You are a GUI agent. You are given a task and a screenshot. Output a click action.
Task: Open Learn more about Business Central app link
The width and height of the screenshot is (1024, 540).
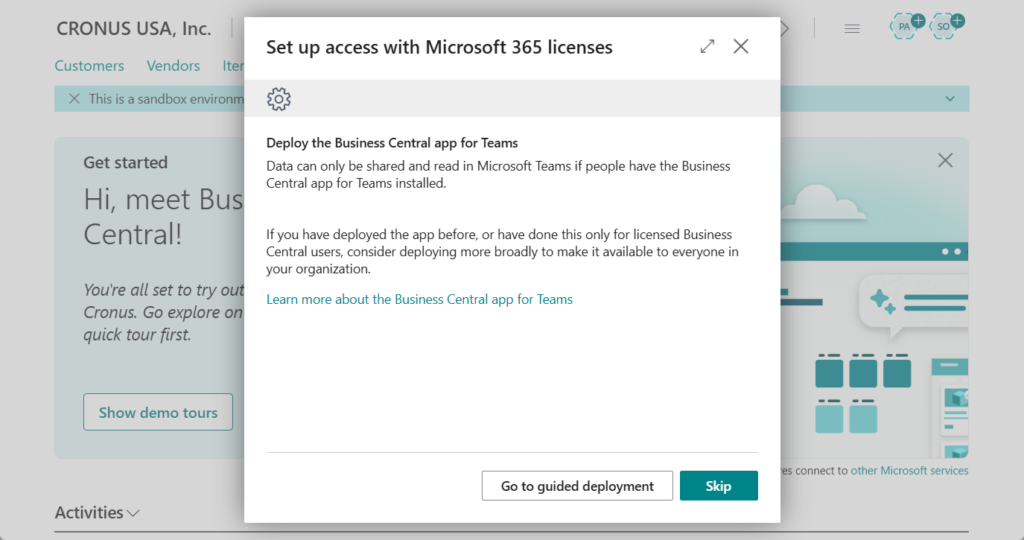[419, 299]
